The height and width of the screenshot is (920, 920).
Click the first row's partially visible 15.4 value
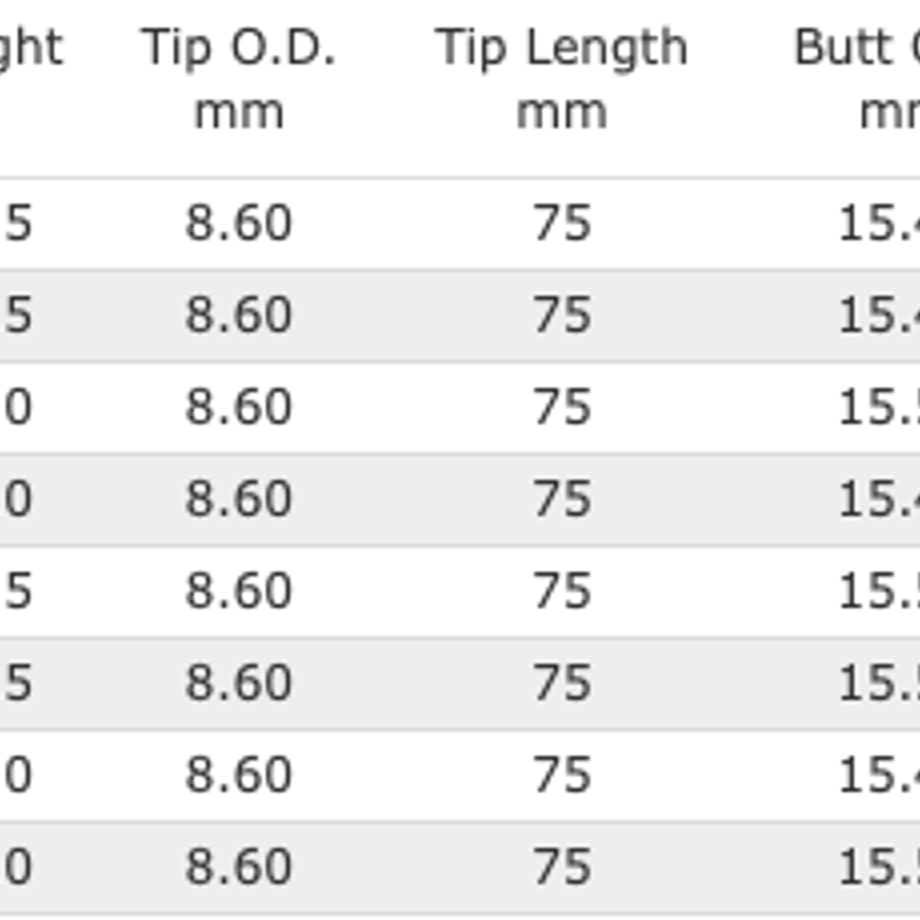879,223
